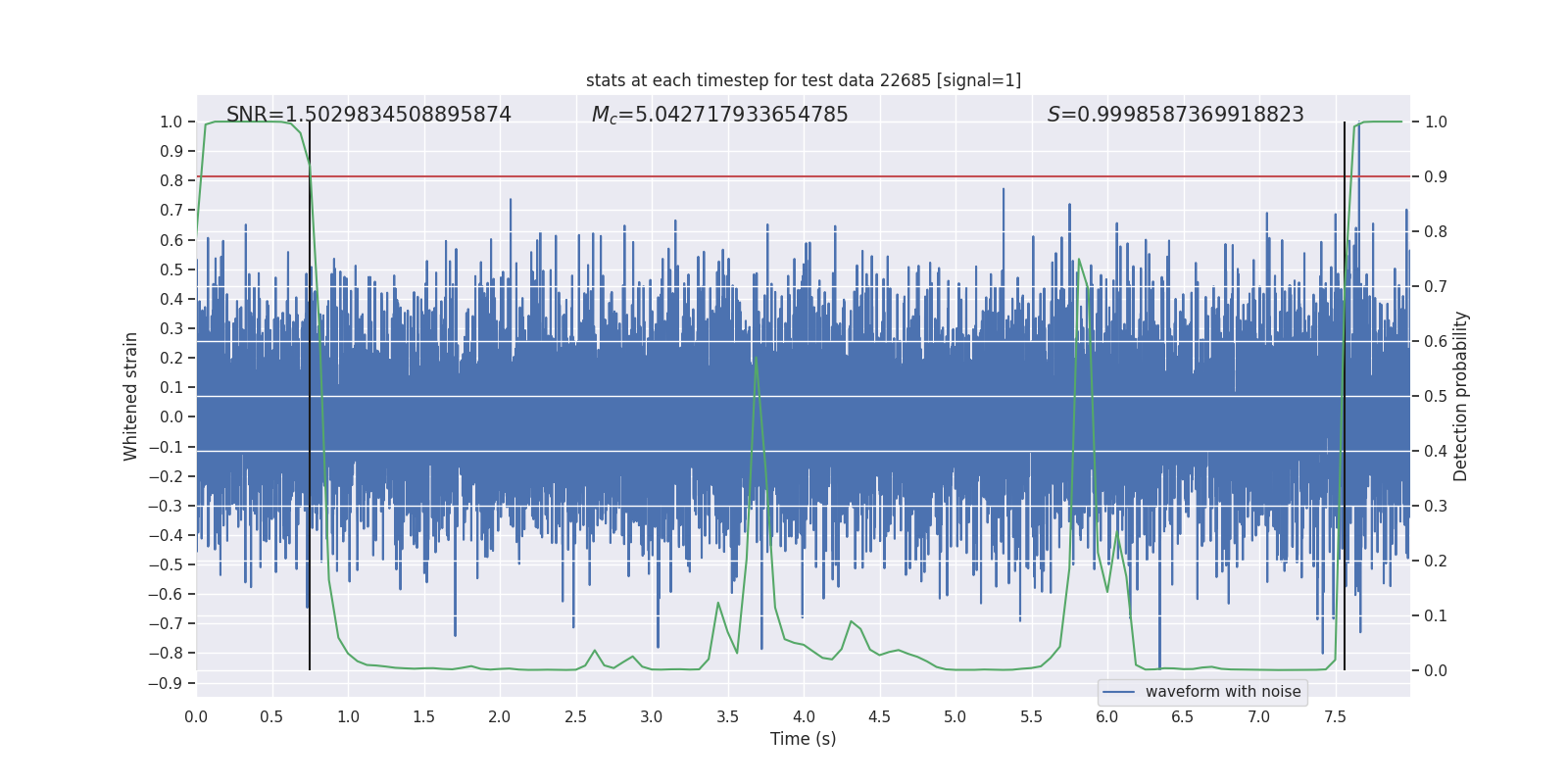This screenshot has height=784, width=1568.
Task: Click the 0.5 tick on right axis
Action: 1436,397
